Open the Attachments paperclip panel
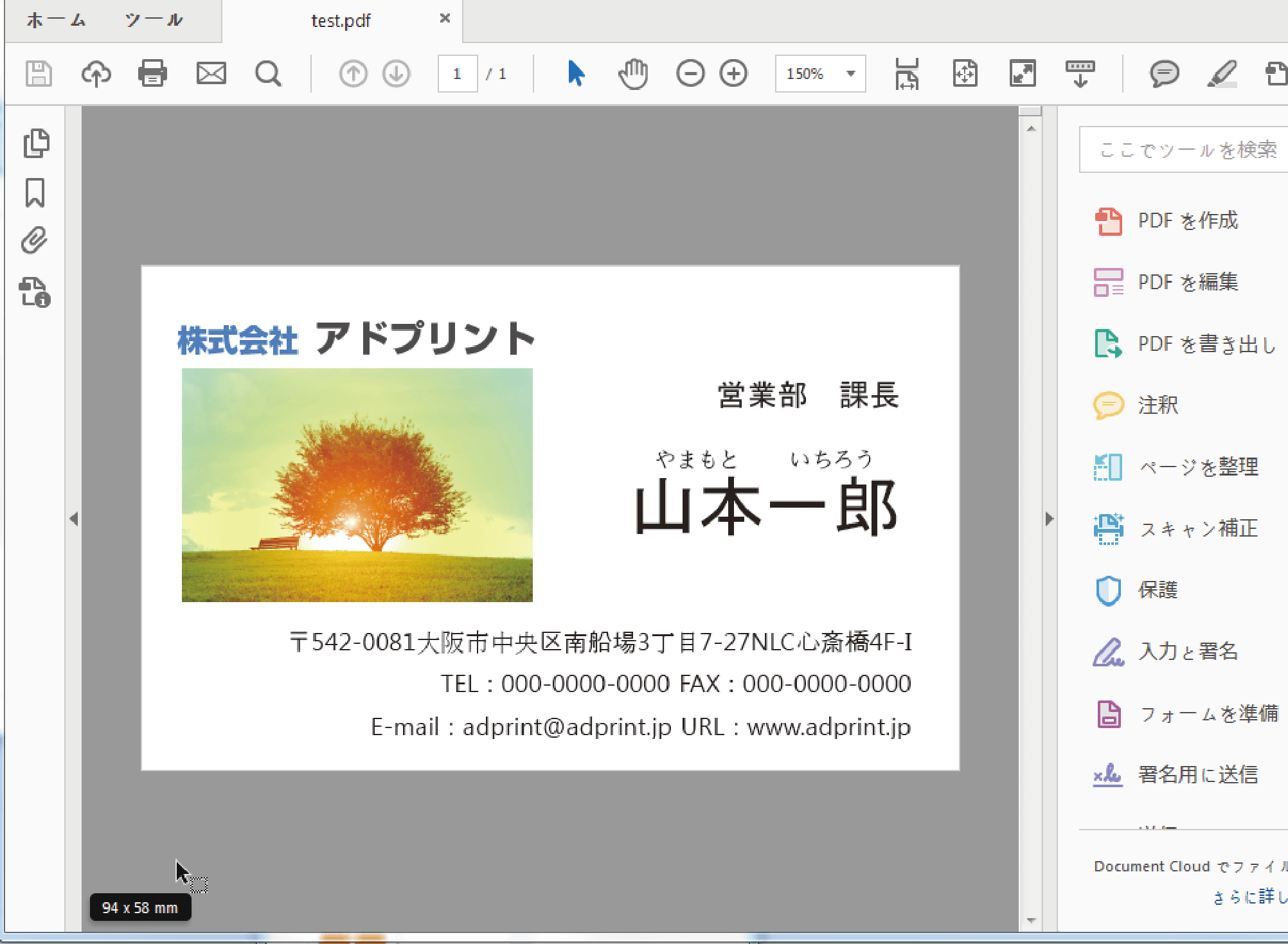Image resolution: width=1288 pixels, height=944 pixels. tap(35, 240)
